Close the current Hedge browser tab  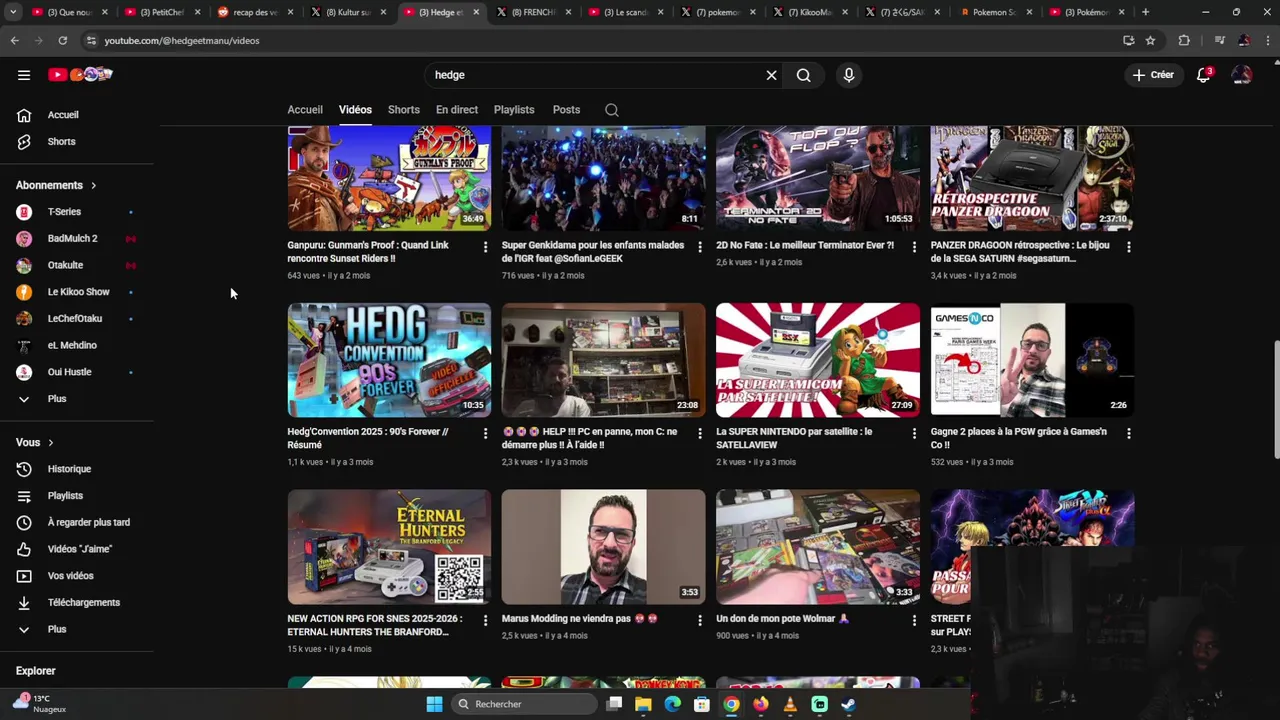click(x=475, y=12)
